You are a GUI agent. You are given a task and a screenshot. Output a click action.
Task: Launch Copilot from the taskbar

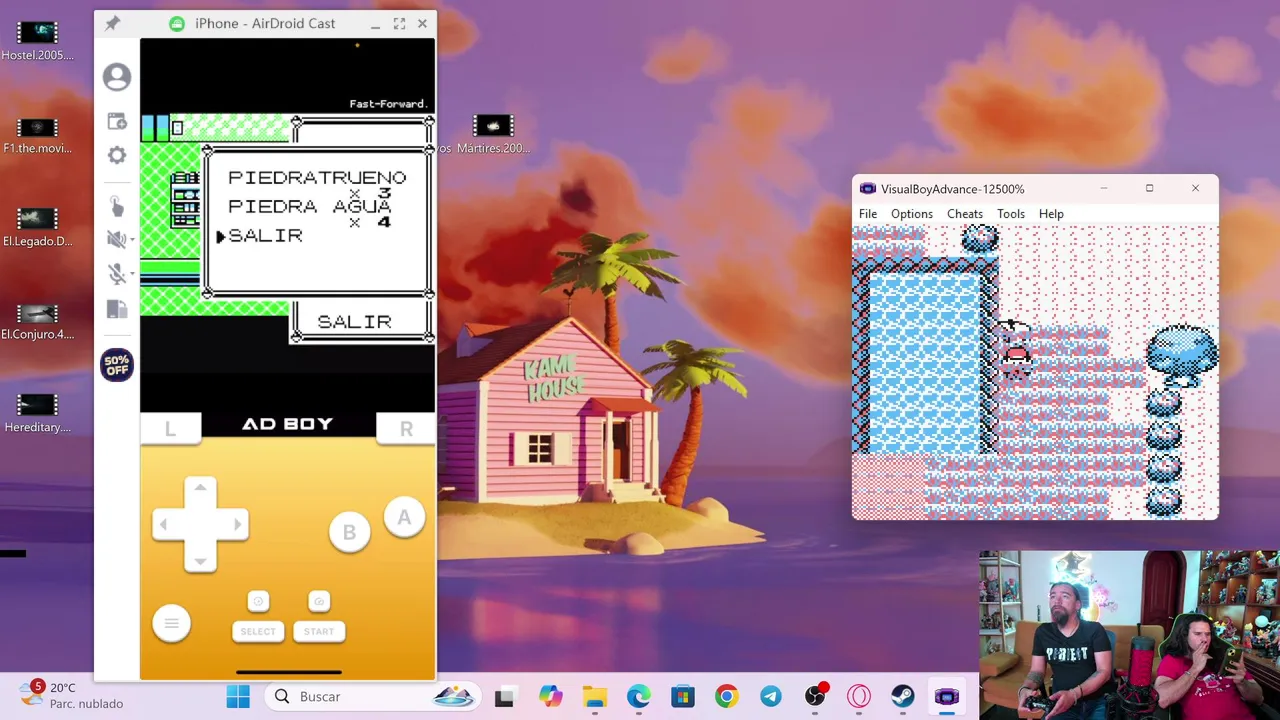[x=550, y=697]
